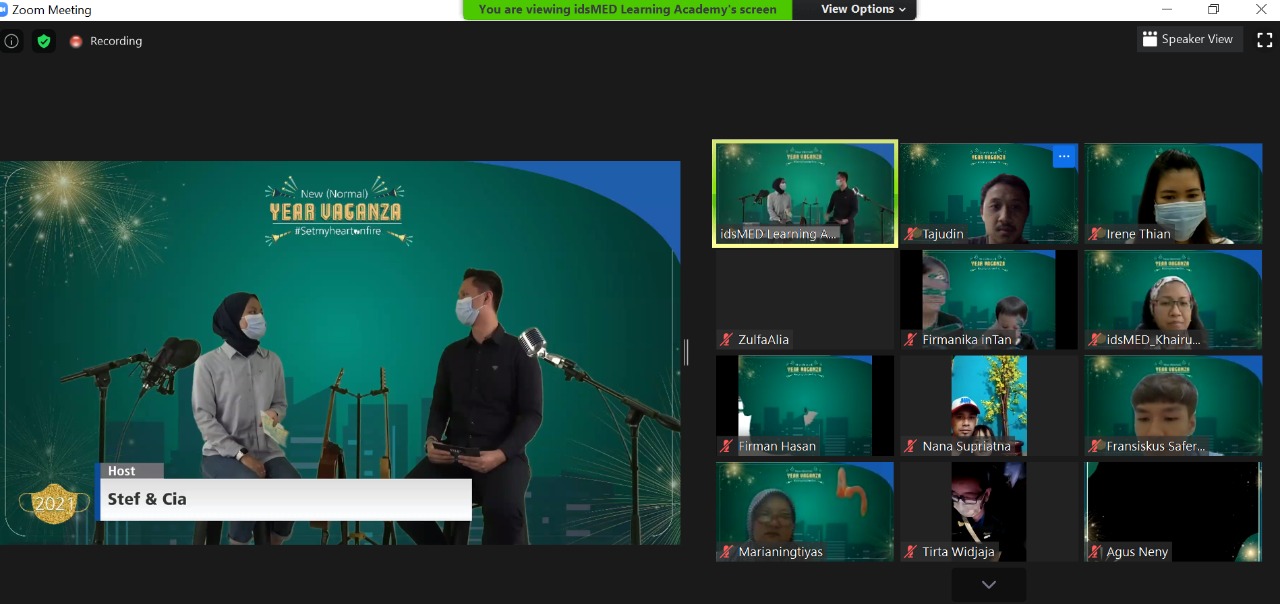Image resolution: width=1280 pixels, height=604 pixels.
Task: Click muted microphone icon beside ZulfaAlia
Action: point(727,340)
